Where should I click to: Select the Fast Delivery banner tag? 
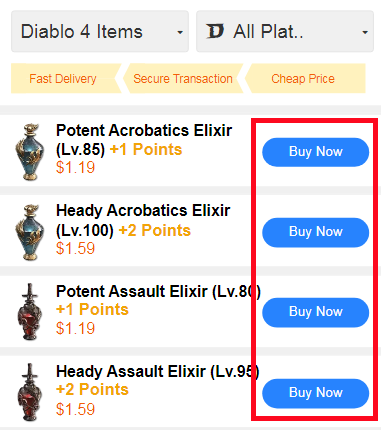pos(63,79)
